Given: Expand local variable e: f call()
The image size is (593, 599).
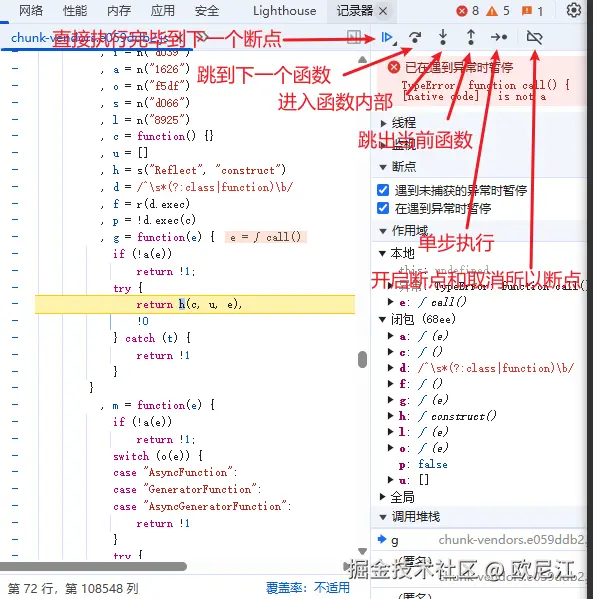Looking at the screenshot, I should (390, 302).
